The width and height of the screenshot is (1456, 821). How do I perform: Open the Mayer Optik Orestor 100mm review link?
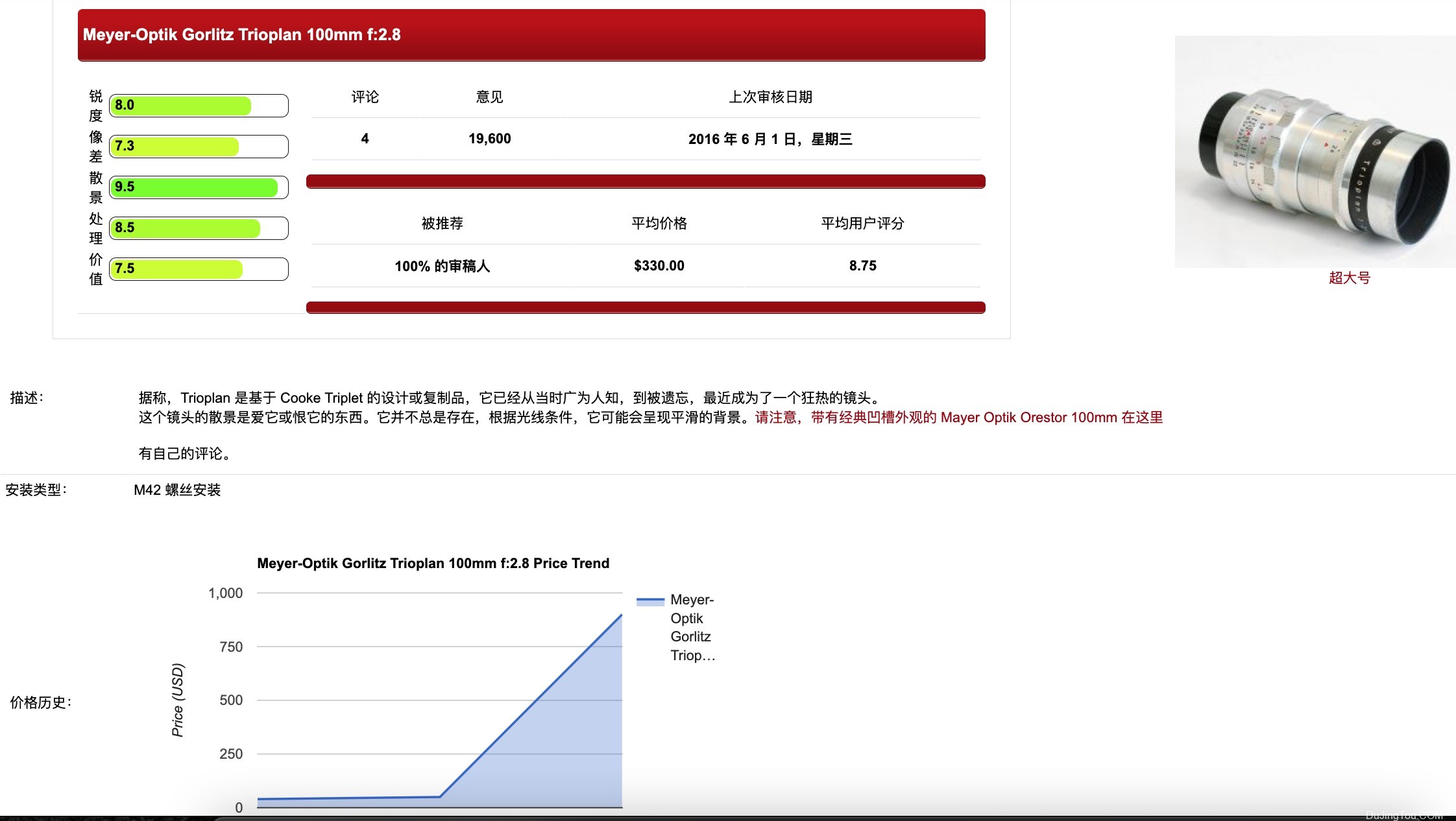click(x=959, y=418)
